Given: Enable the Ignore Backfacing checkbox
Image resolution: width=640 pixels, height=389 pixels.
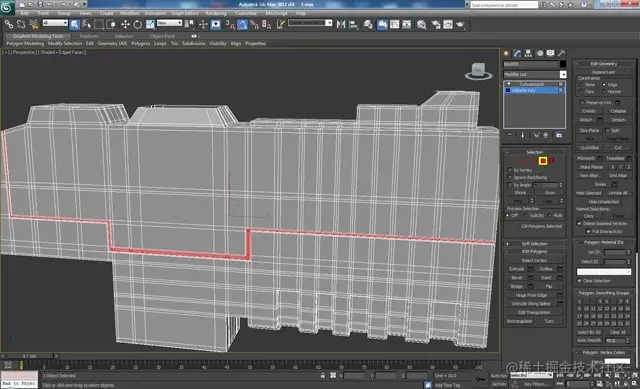Looking at the screenshot, I should pyautogui.click(x=510, y=178).
